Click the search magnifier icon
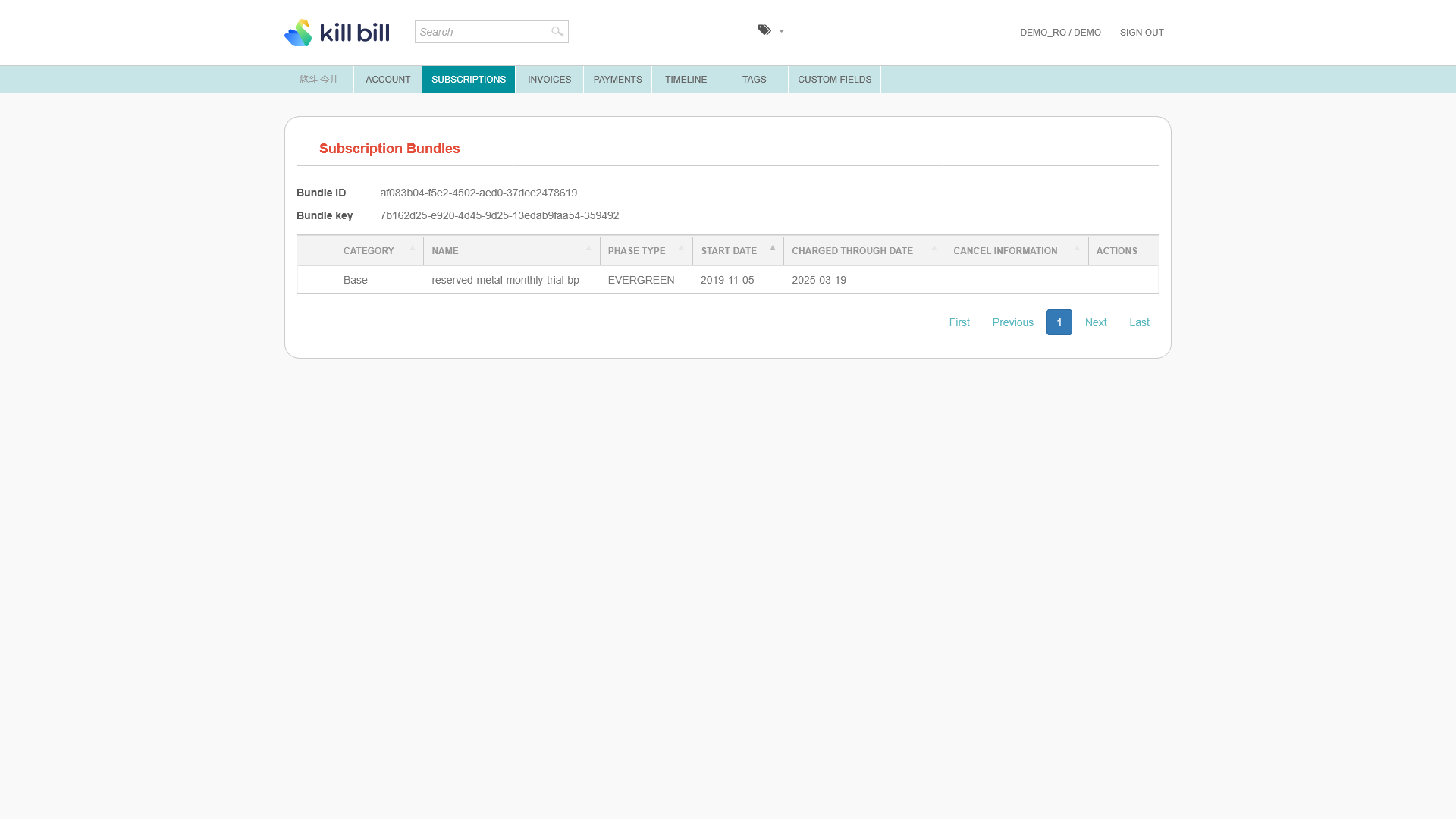This screenshot has height=819, width=1456. pos(557,31)
